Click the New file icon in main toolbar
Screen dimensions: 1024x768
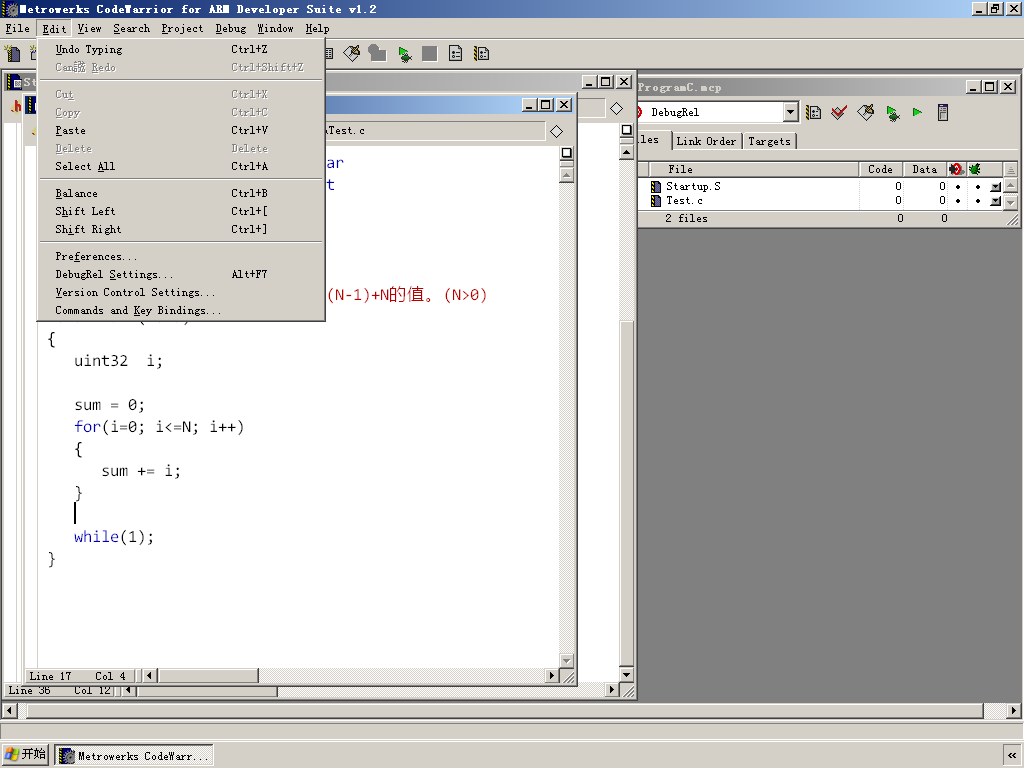click(x=12, y=54)
